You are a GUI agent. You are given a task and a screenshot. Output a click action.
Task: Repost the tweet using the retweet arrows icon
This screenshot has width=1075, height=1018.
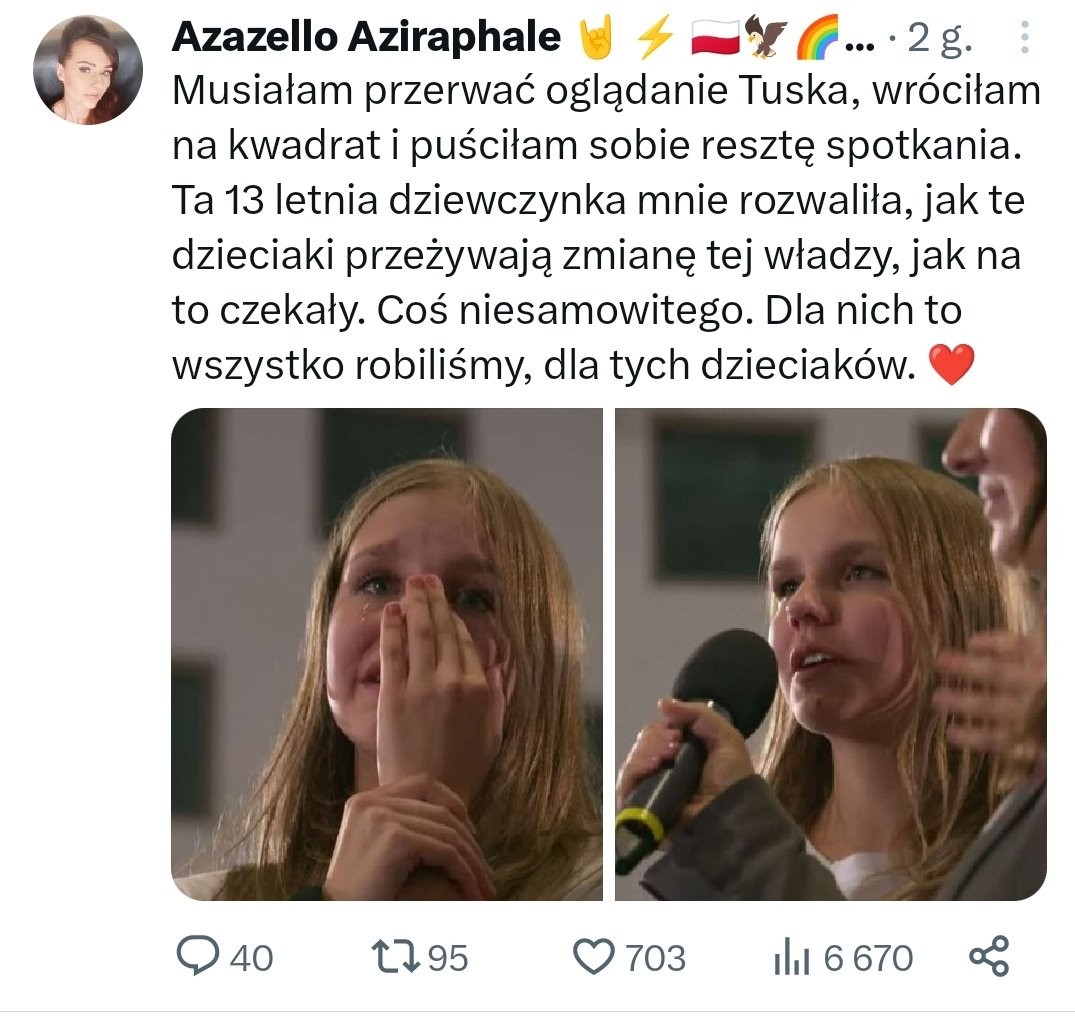pos(396,956)
